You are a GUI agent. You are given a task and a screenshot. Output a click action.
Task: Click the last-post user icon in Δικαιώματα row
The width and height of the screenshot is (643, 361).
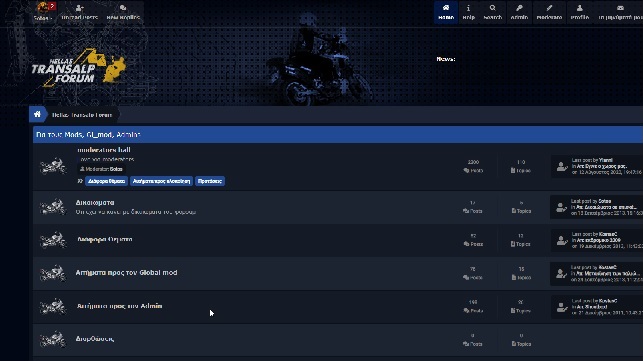[561, 207]
